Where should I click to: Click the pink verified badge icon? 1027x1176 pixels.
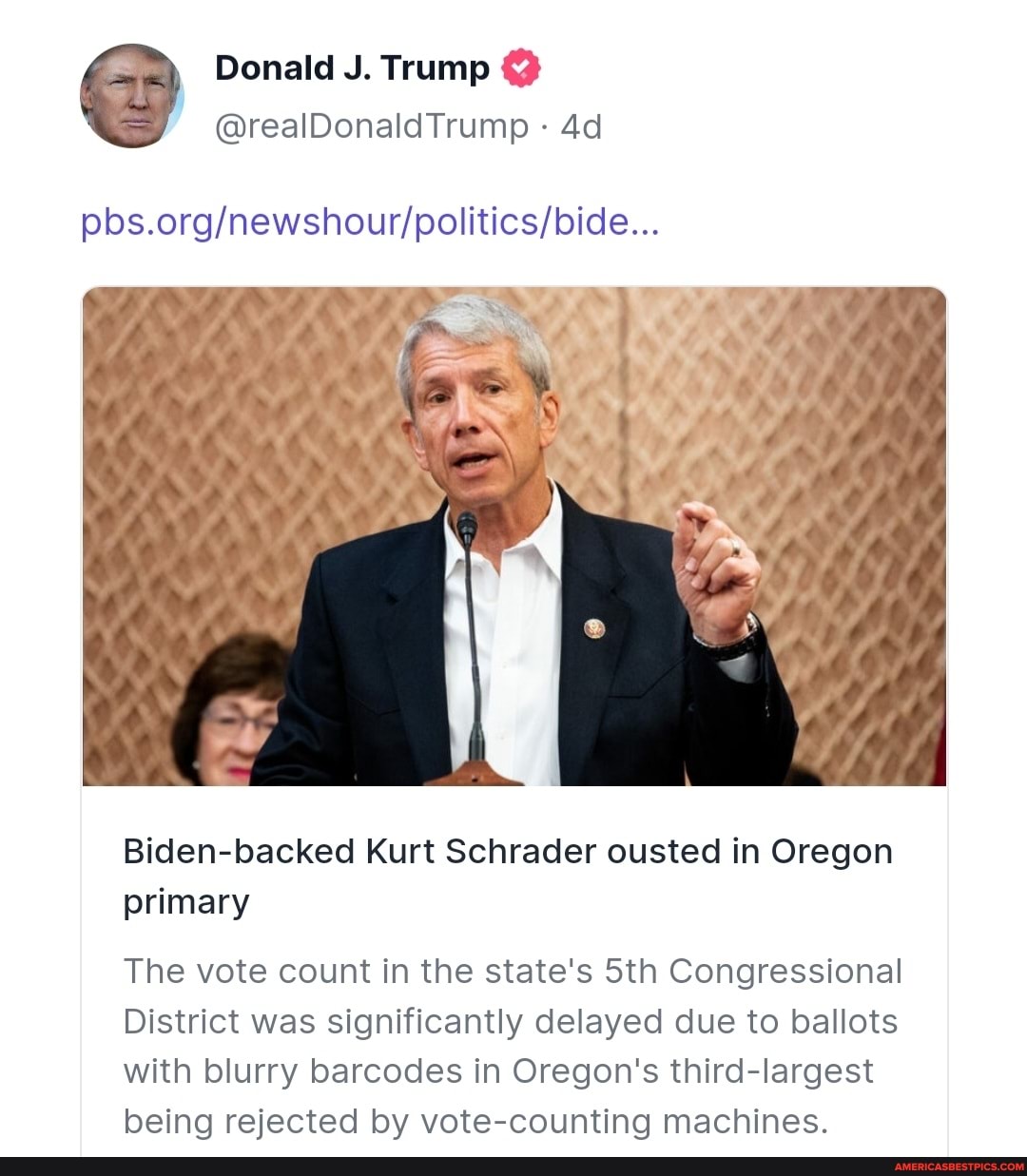520,68
